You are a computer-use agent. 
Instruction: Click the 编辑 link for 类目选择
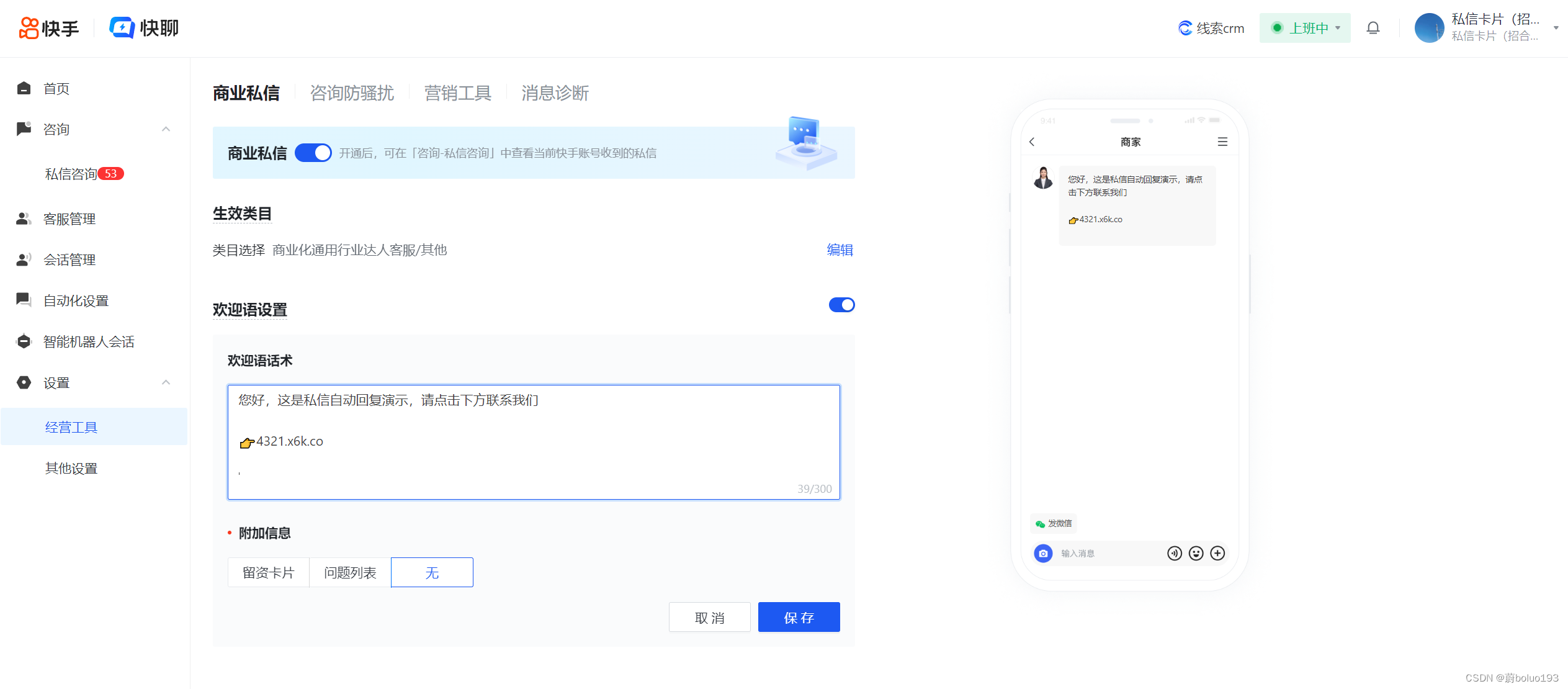840,250
